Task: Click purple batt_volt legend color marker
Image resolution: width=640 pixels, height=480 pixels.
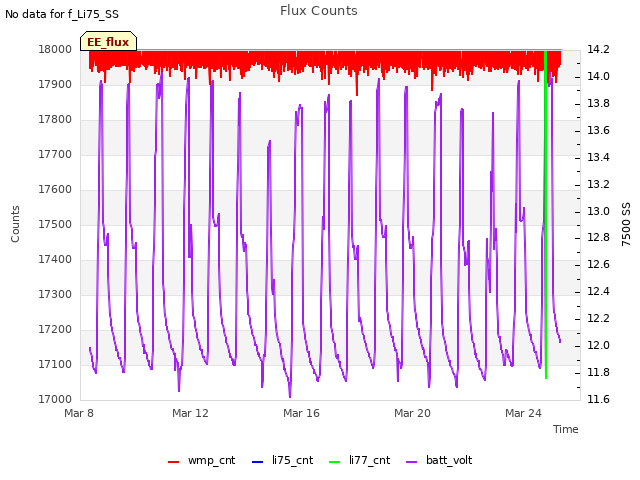Action: pos(412,462)
